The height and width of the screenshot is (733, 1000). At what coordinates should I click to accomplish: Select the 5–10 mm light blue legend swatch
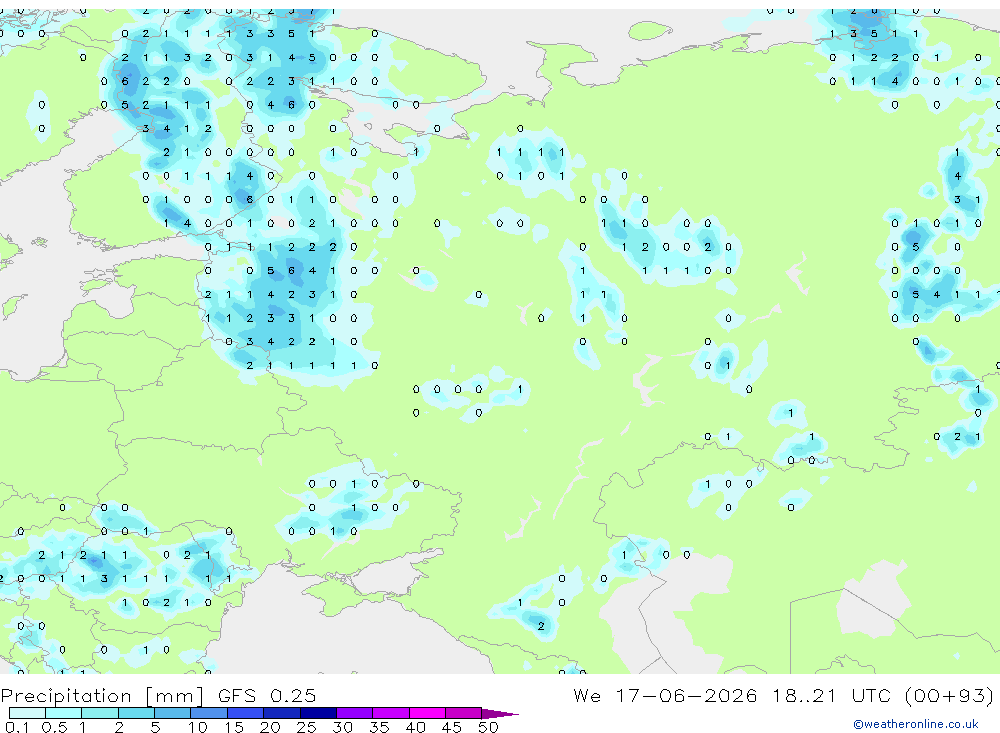click(x=173, y=713)
